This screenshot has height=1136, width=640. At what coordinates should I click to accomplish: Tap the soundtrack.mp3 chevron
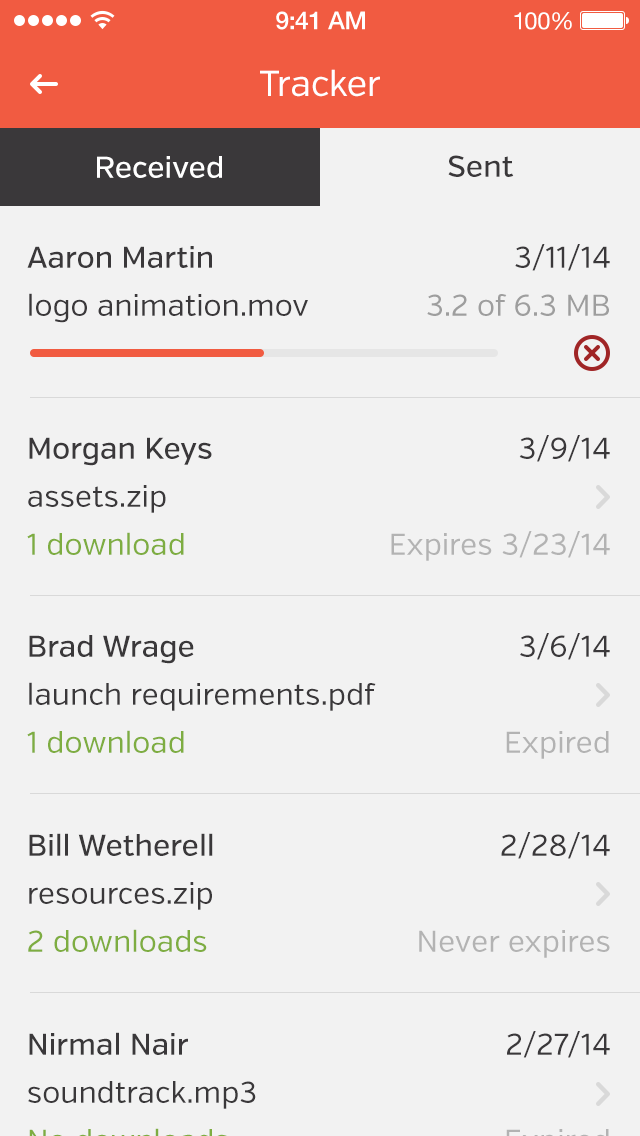(602, 1094)
